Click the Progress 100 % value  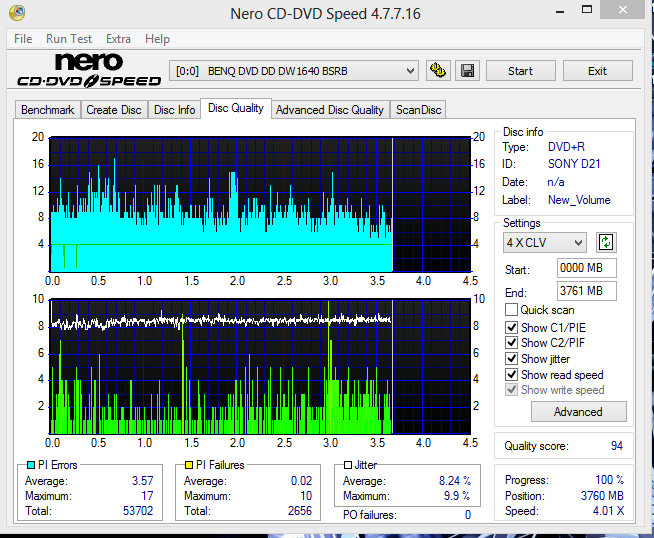[x=609, y=480]
